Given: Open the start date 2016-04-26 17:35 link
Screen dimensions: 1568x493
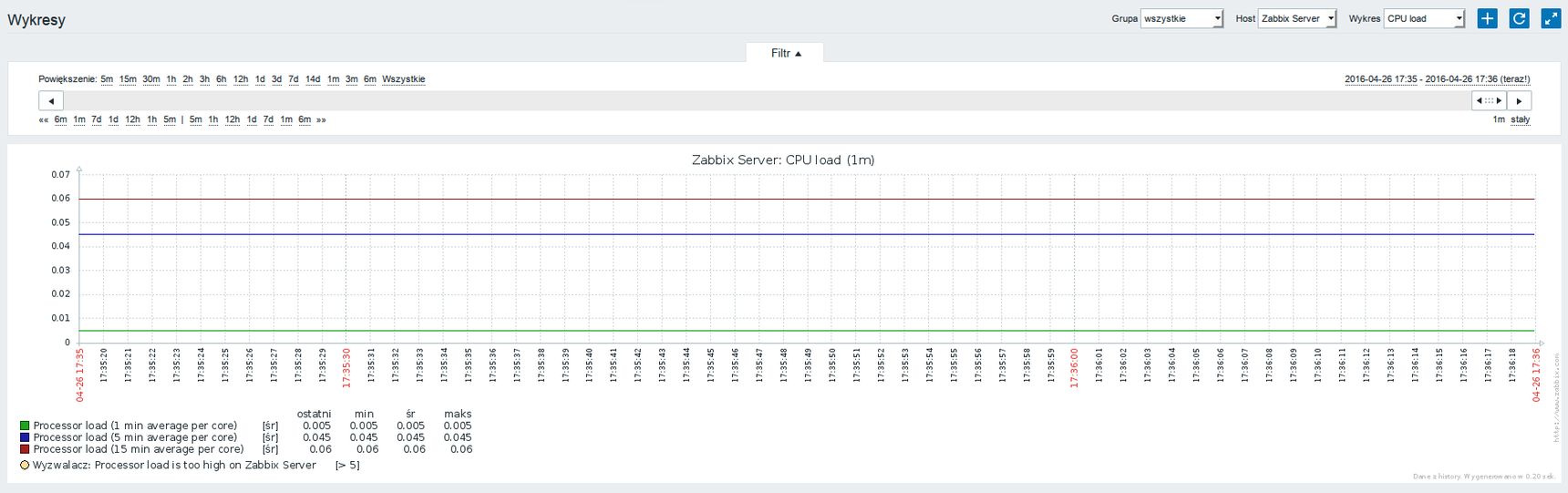Looking at the screenshot, I should click(x=1381, y=79).
